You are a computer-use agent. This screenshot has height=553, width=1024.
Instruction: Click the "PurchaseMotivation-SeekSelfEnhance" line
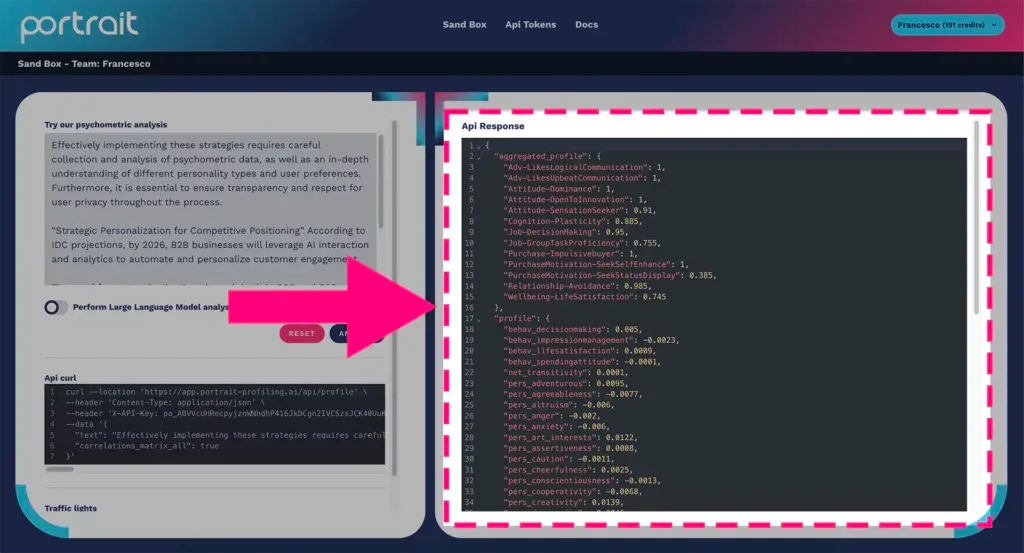596,265
